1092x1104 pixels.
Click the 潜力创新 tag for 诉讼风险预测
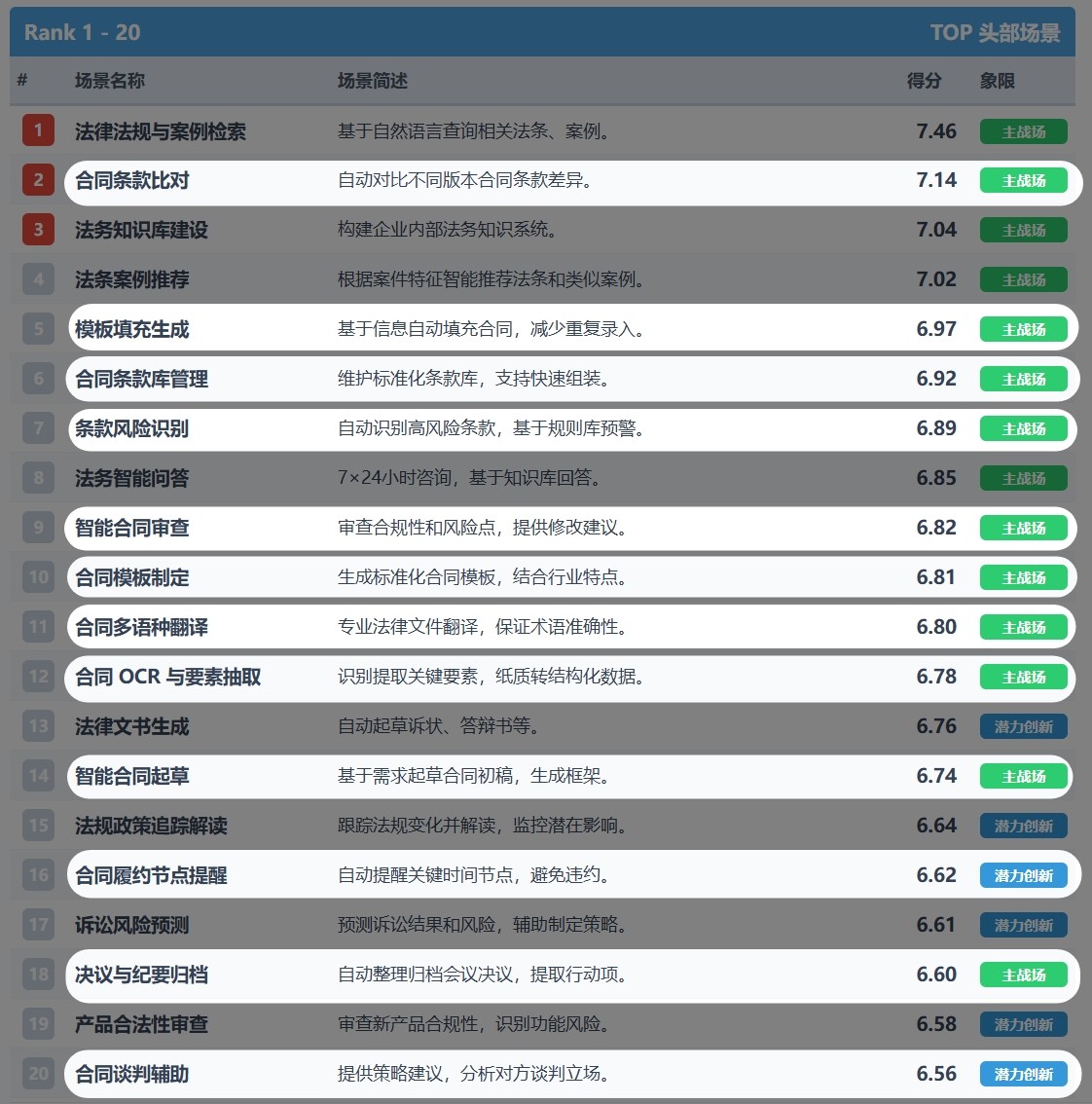click(1024, 925)
